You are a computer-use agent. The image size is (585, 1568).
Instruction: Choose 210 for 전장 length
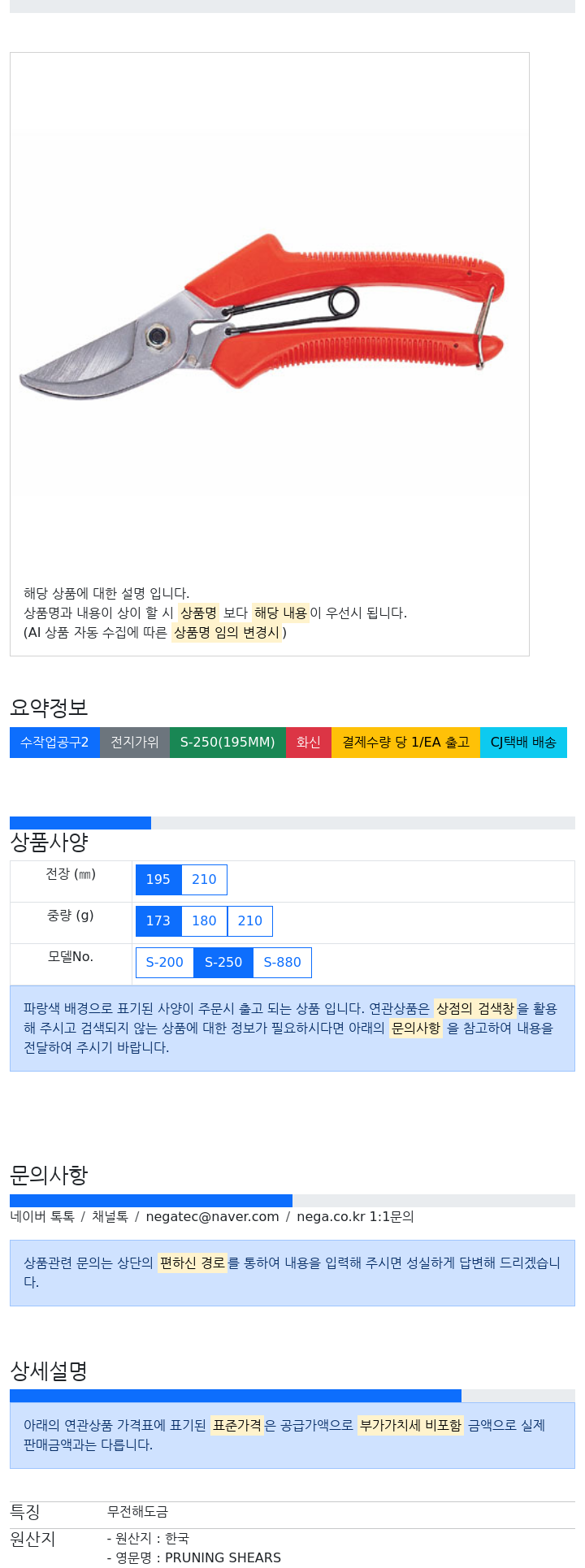point(204,880)
